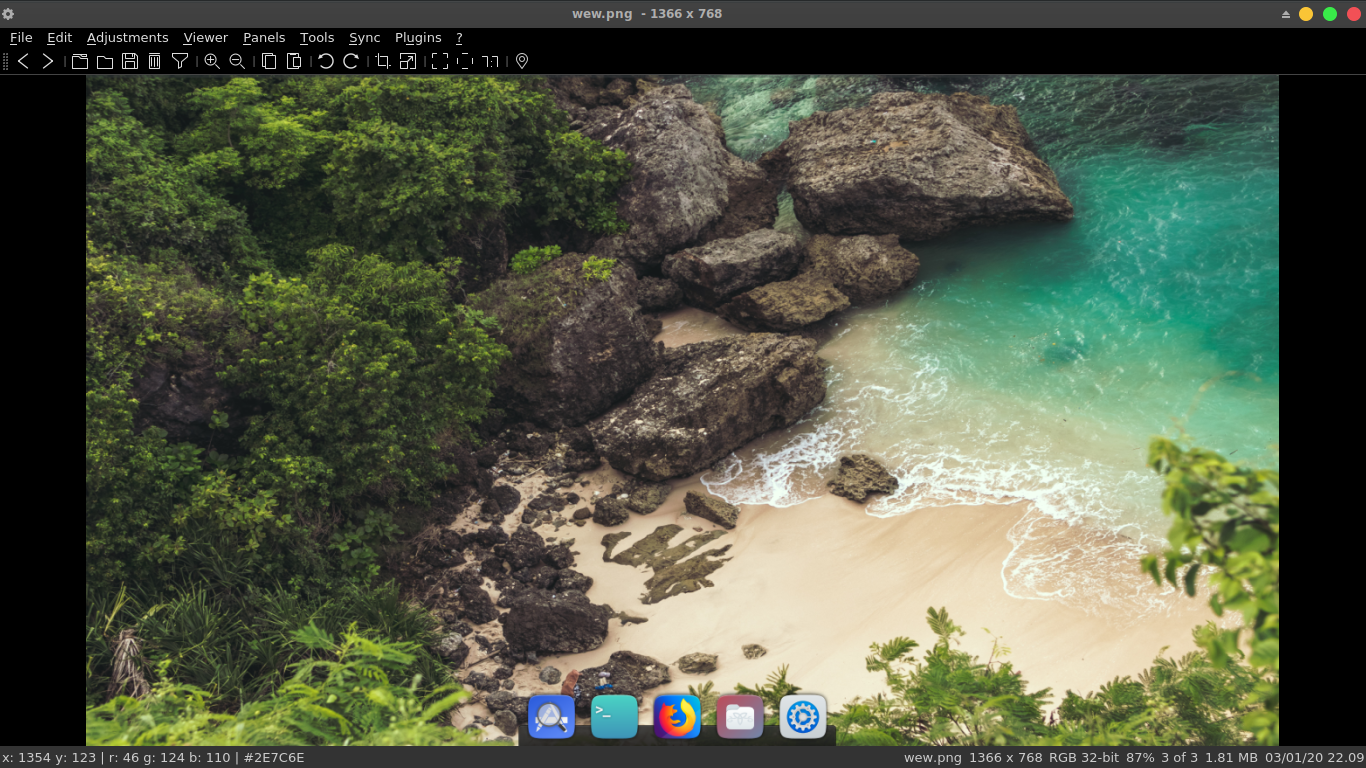Go to the previous image
Screen dimensions: 1366x768
(23, 61)
